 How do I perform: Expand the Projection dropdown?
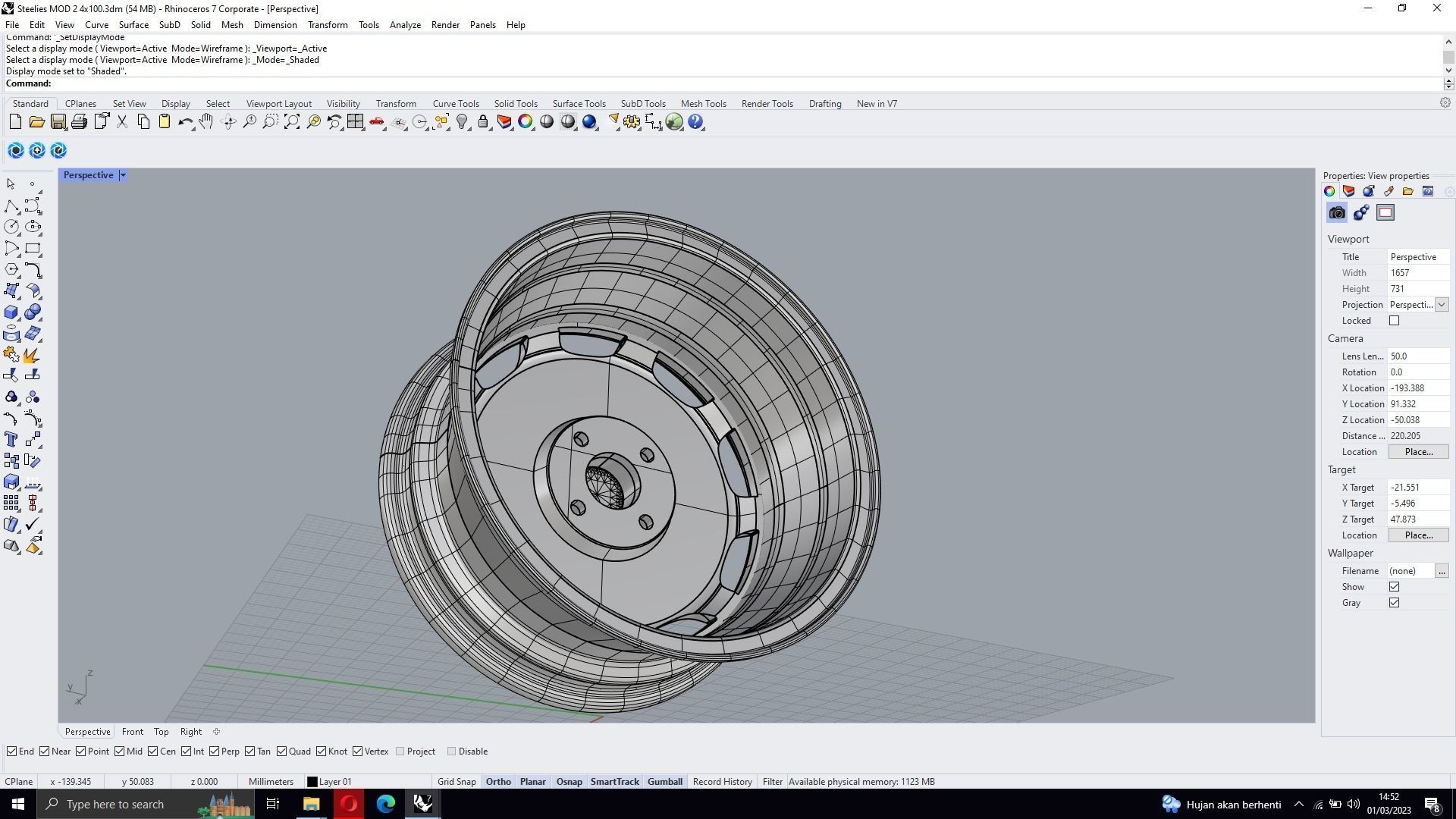click(x=1442, y=305)
